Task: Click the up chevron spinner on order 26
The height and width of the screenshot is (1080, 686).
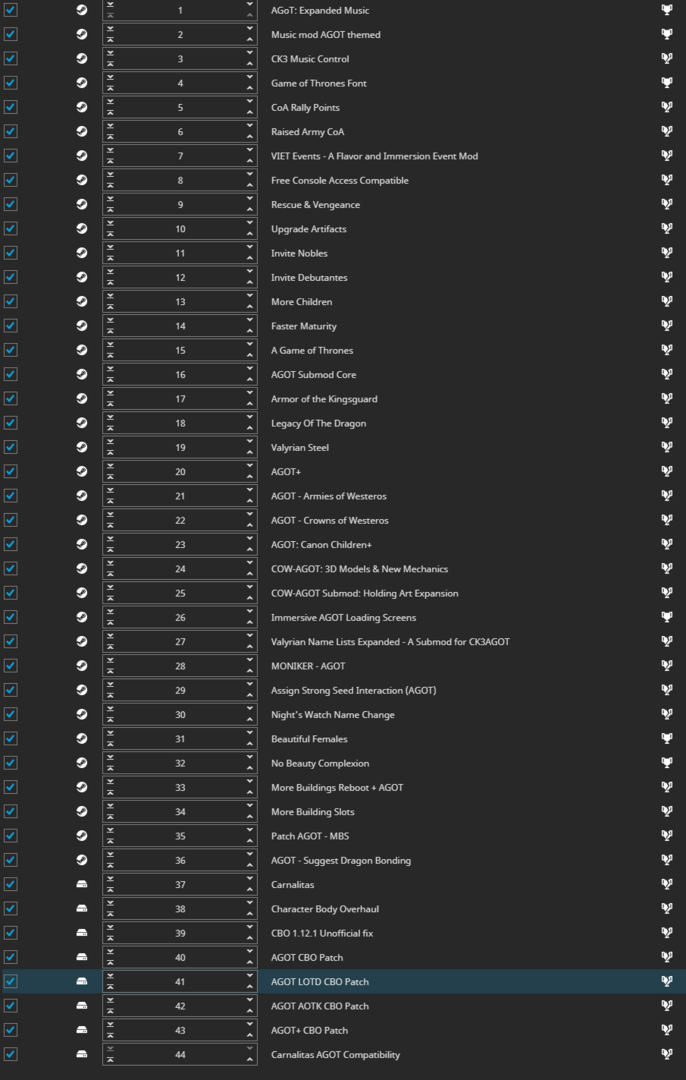Action: (249, 622)
